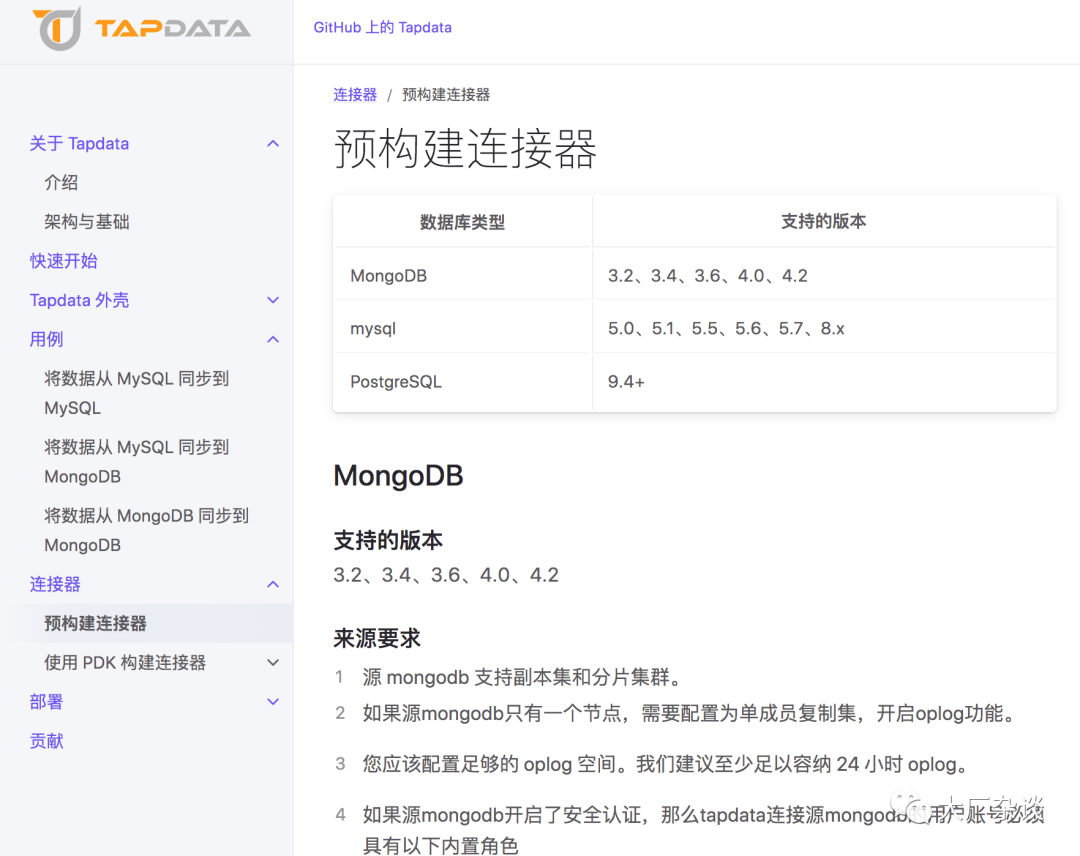Screen dimensions: 1080x856
Task: Open the 关于 Tapdata sidebar item
Action: pos(79,143)
